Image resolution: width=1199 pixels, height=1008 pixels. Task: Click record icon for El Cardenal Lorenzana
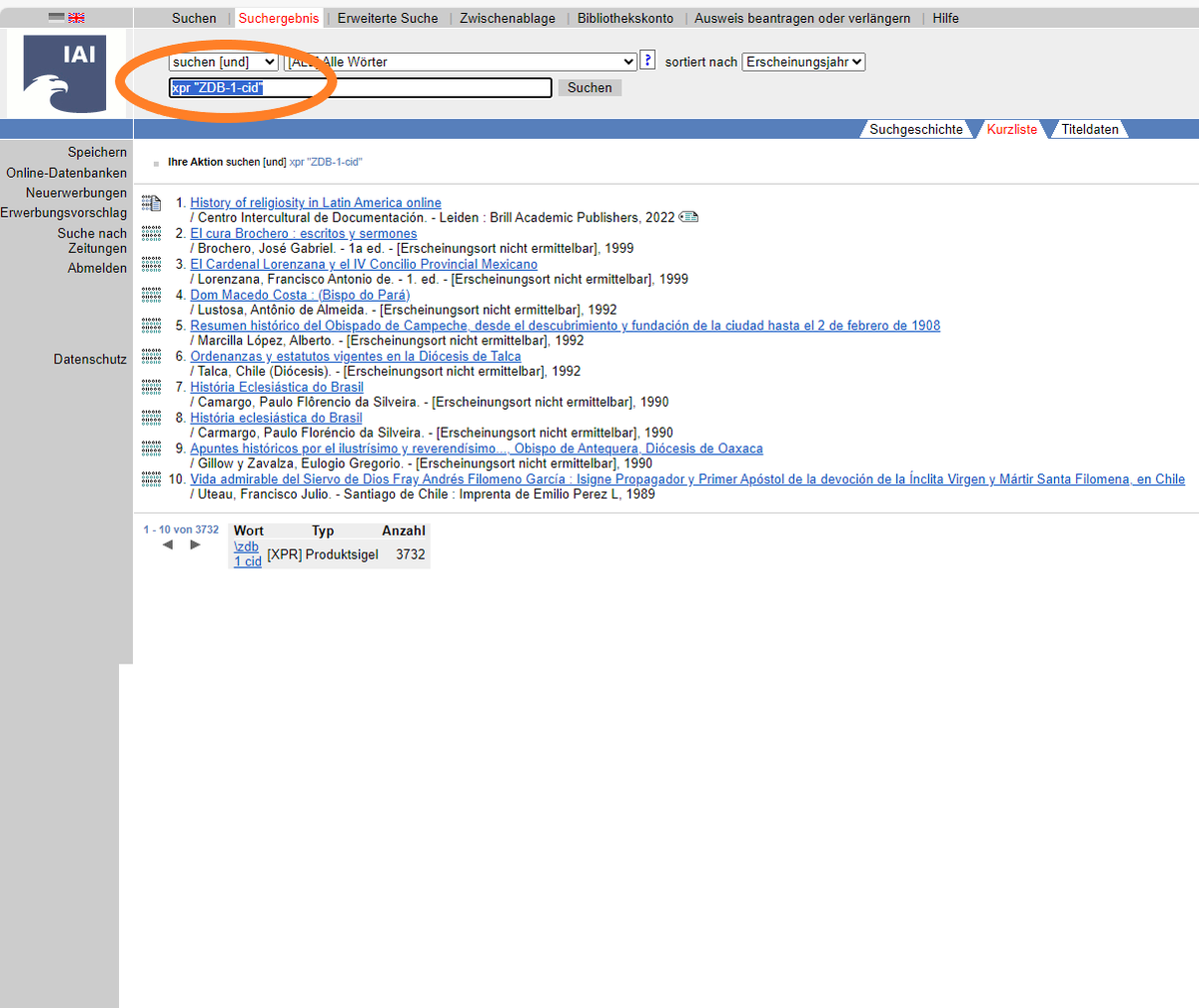pos(151,265)
